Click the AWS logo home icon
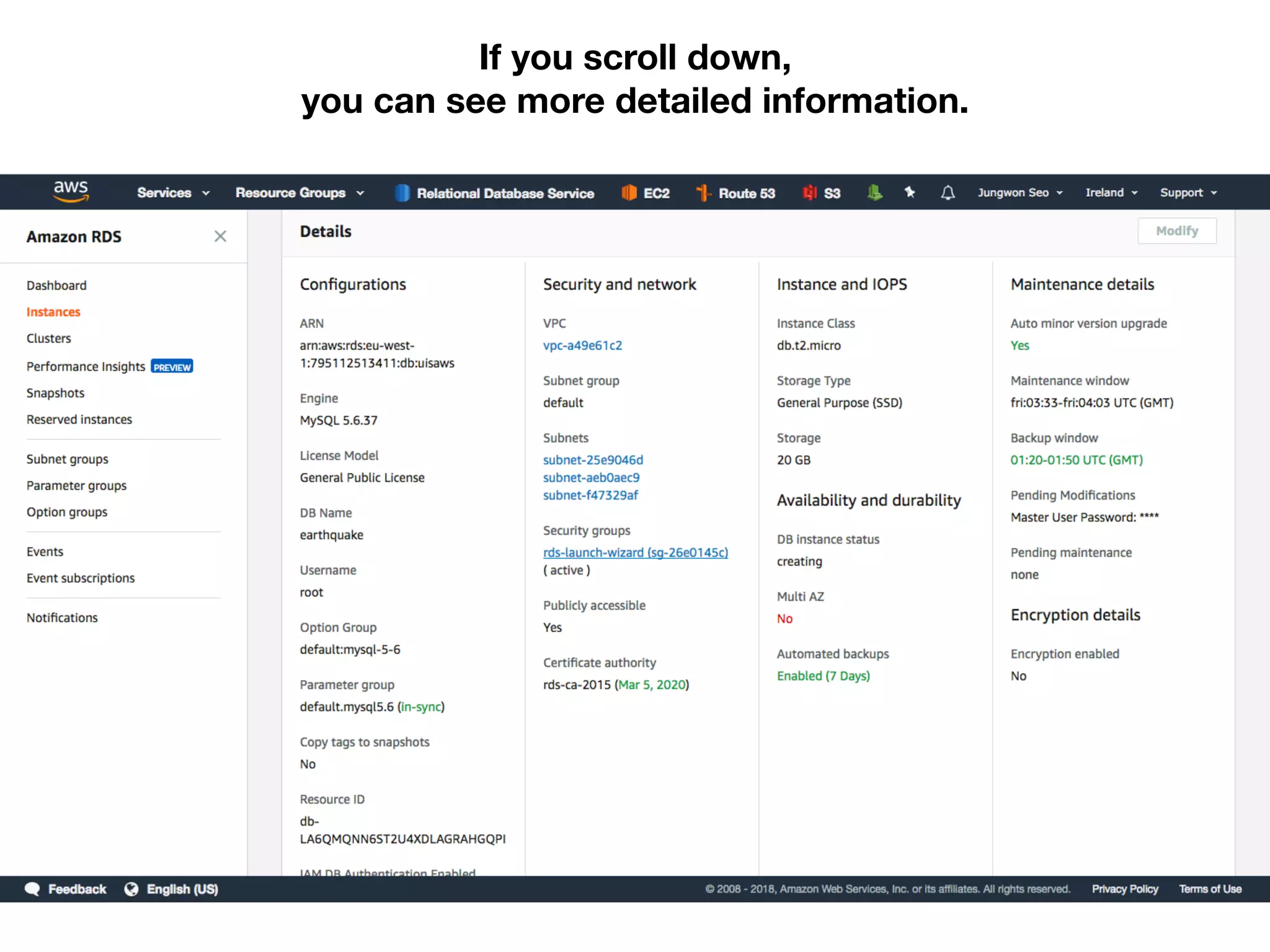 [71, 192]
